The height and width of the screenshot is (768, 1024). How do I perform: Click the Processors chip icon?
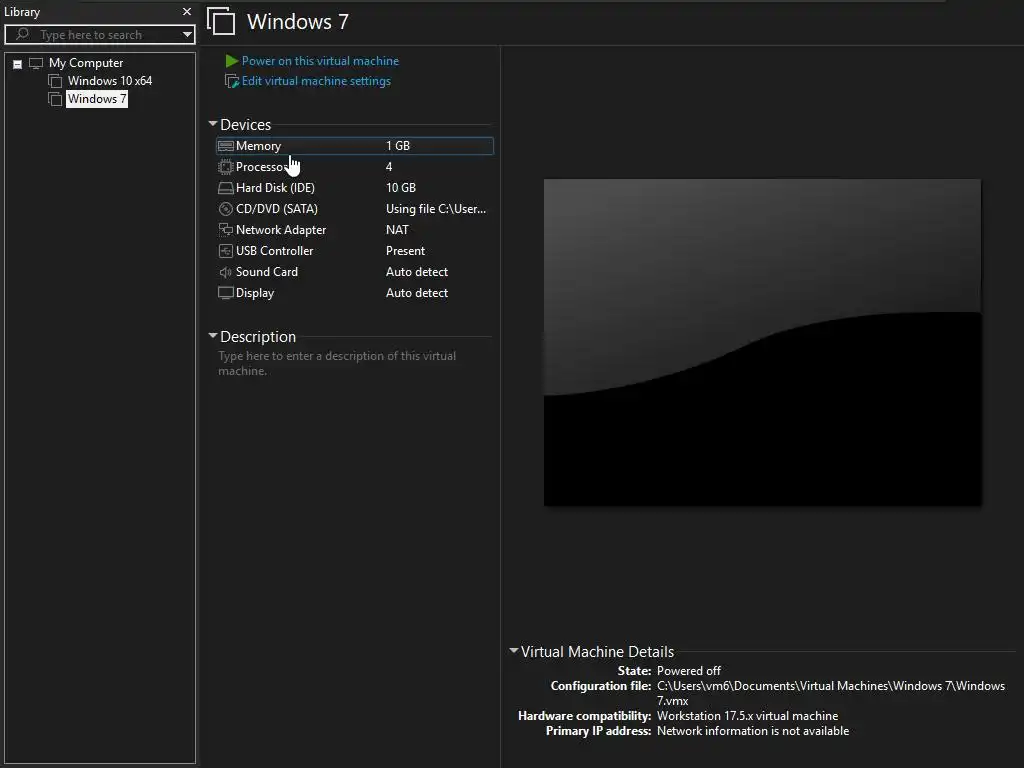(x=226, y=167)
